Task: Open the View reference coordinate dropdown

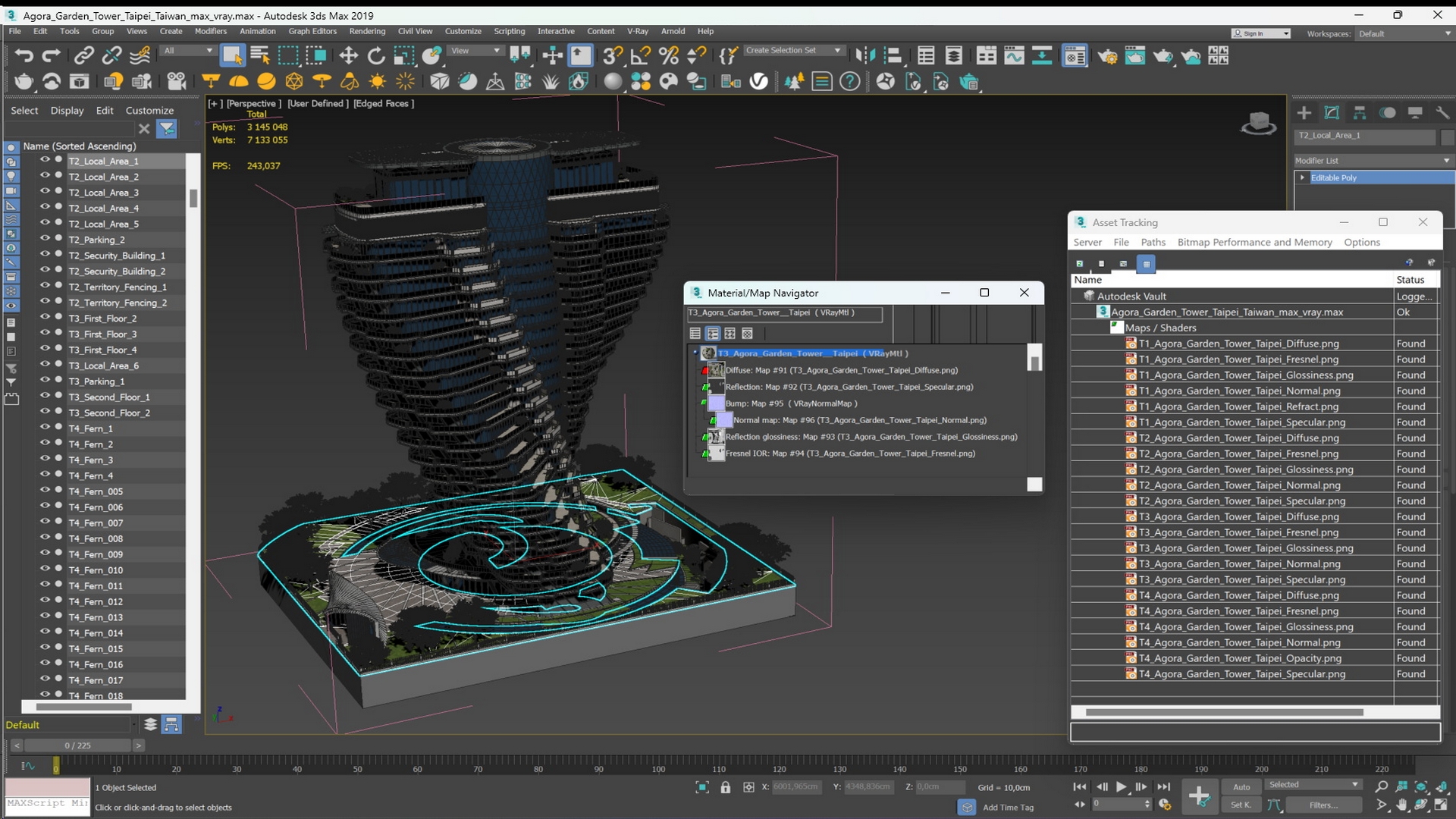Action: click(x=475, y=51)
